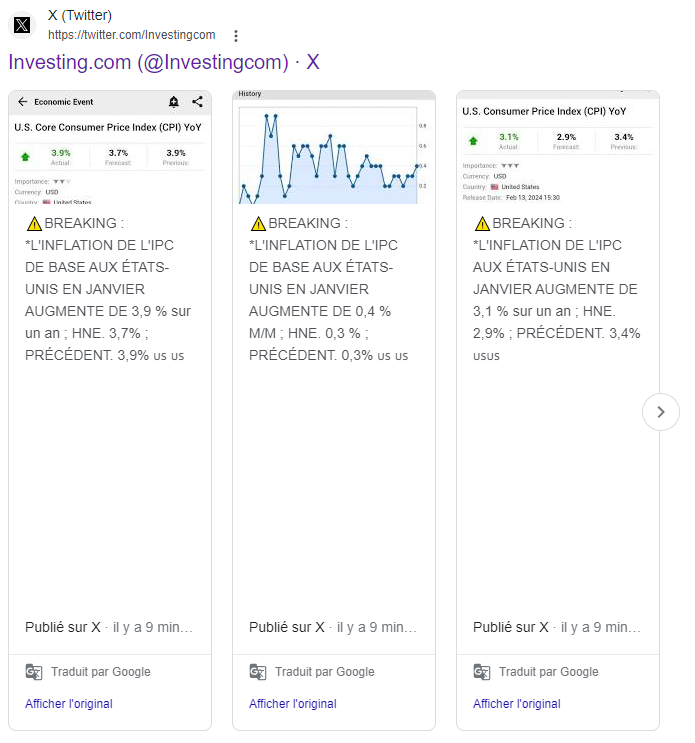
Task: Click Afficher l'original under the second tweet
Action: pos(293,704)
